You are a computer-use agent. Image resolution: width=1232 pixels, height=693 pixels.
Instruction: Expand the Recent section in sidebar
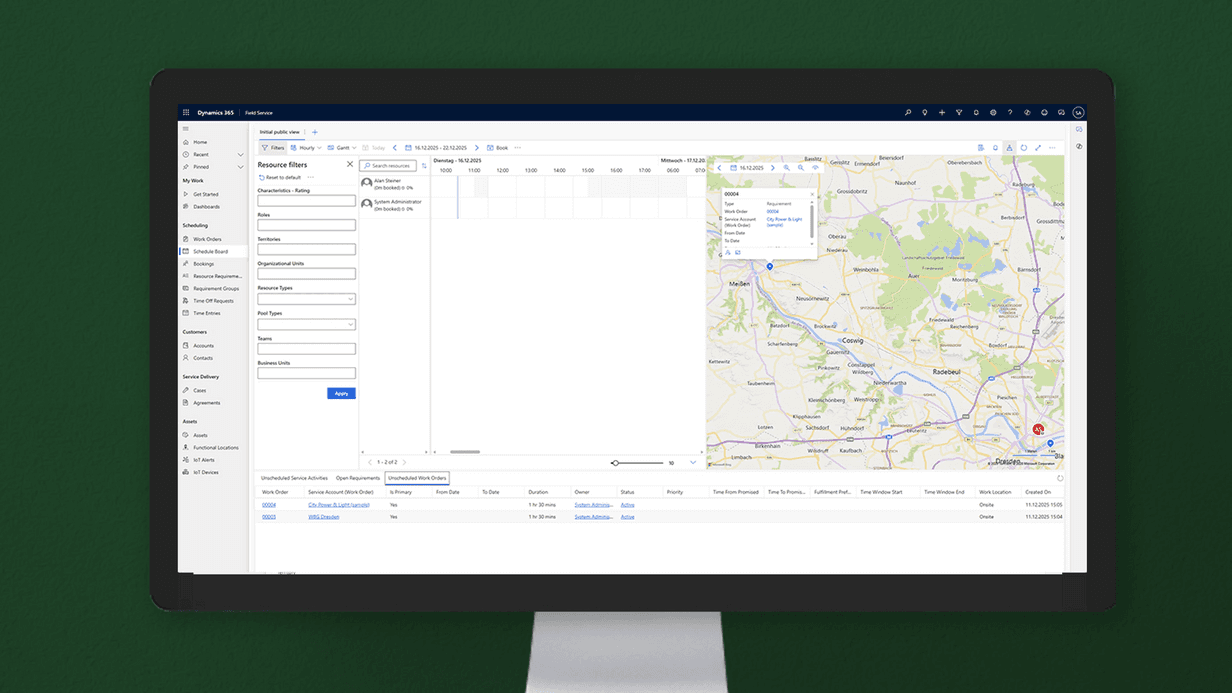tap(240, 155)
